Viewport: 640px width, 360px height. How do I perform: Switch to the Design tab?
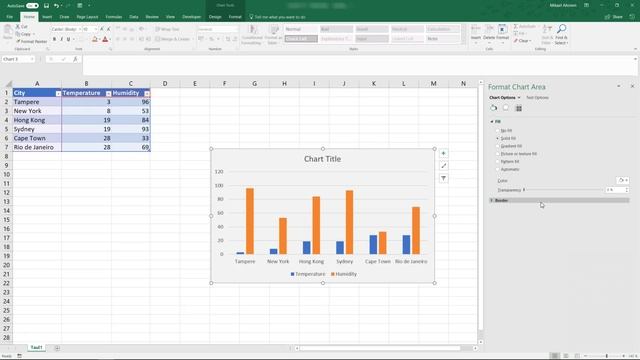tap(215, 17)
